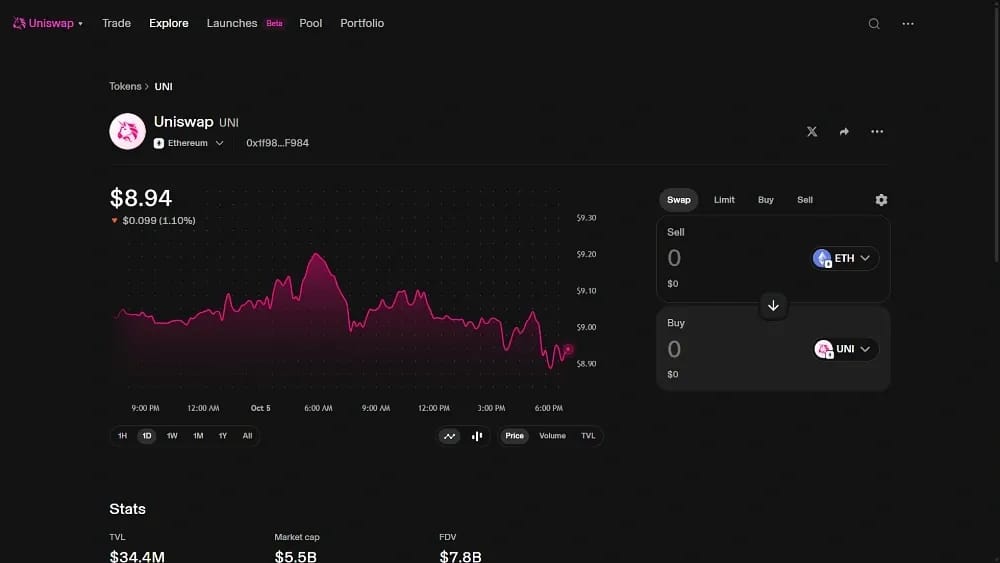Click the $5.5B Market cap value
This screenshot has height=563, width=1000.
[x=295, y=557]
